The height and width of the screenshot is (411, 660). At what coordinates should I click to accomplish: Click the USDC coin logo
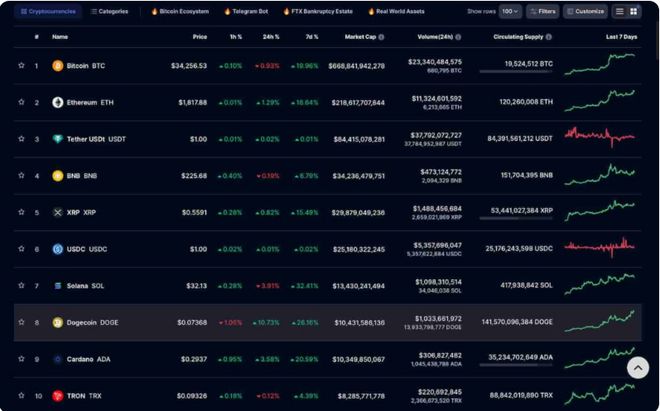pos(58,249)
